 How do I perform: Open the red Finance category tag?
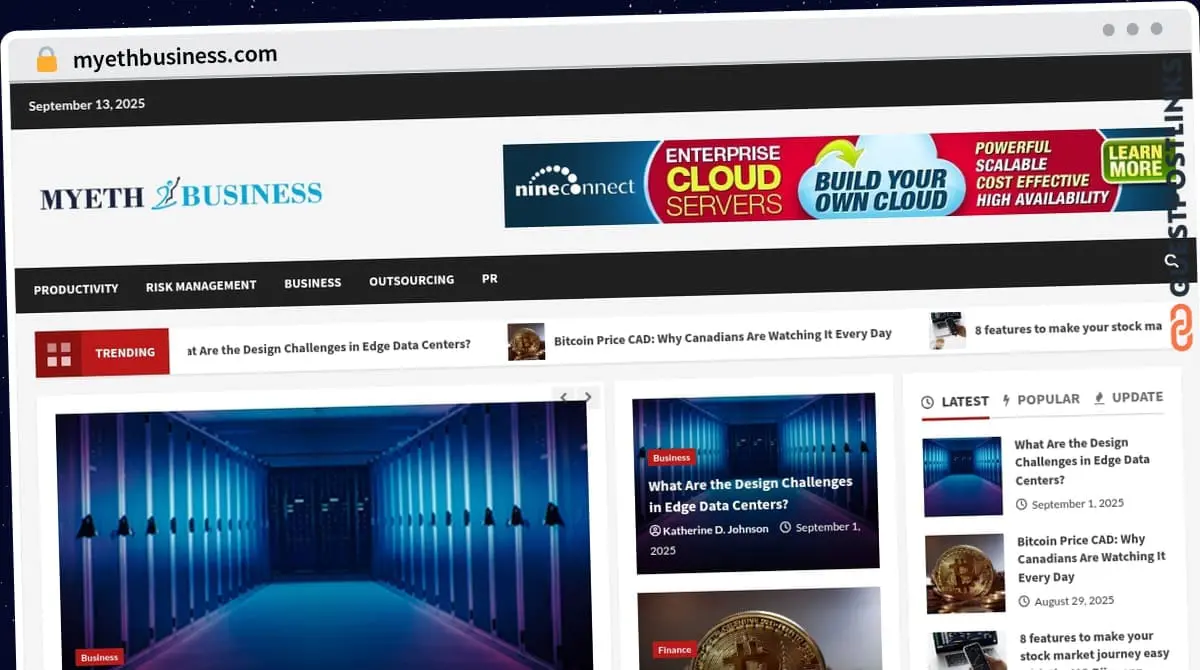[674, 649]
